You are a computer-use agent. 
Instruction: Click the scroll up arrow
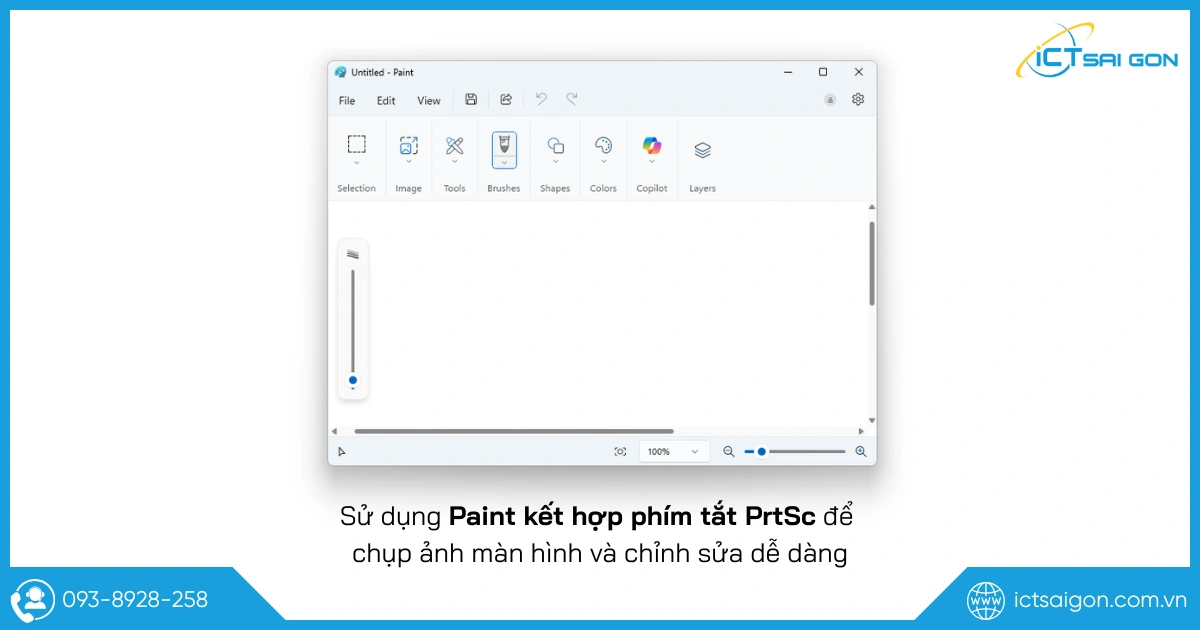pos(872,207)
